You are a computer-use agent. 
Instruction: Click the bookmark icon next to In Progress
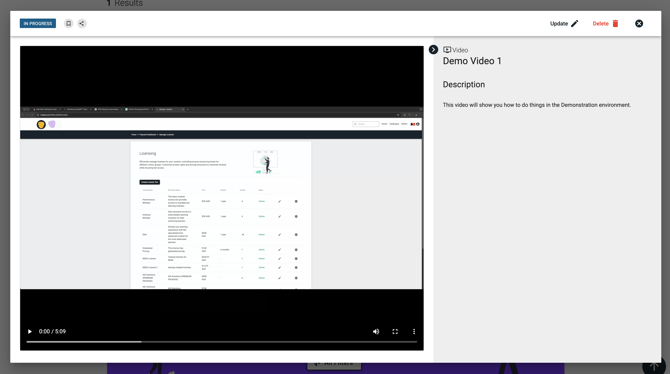point(68,24)
